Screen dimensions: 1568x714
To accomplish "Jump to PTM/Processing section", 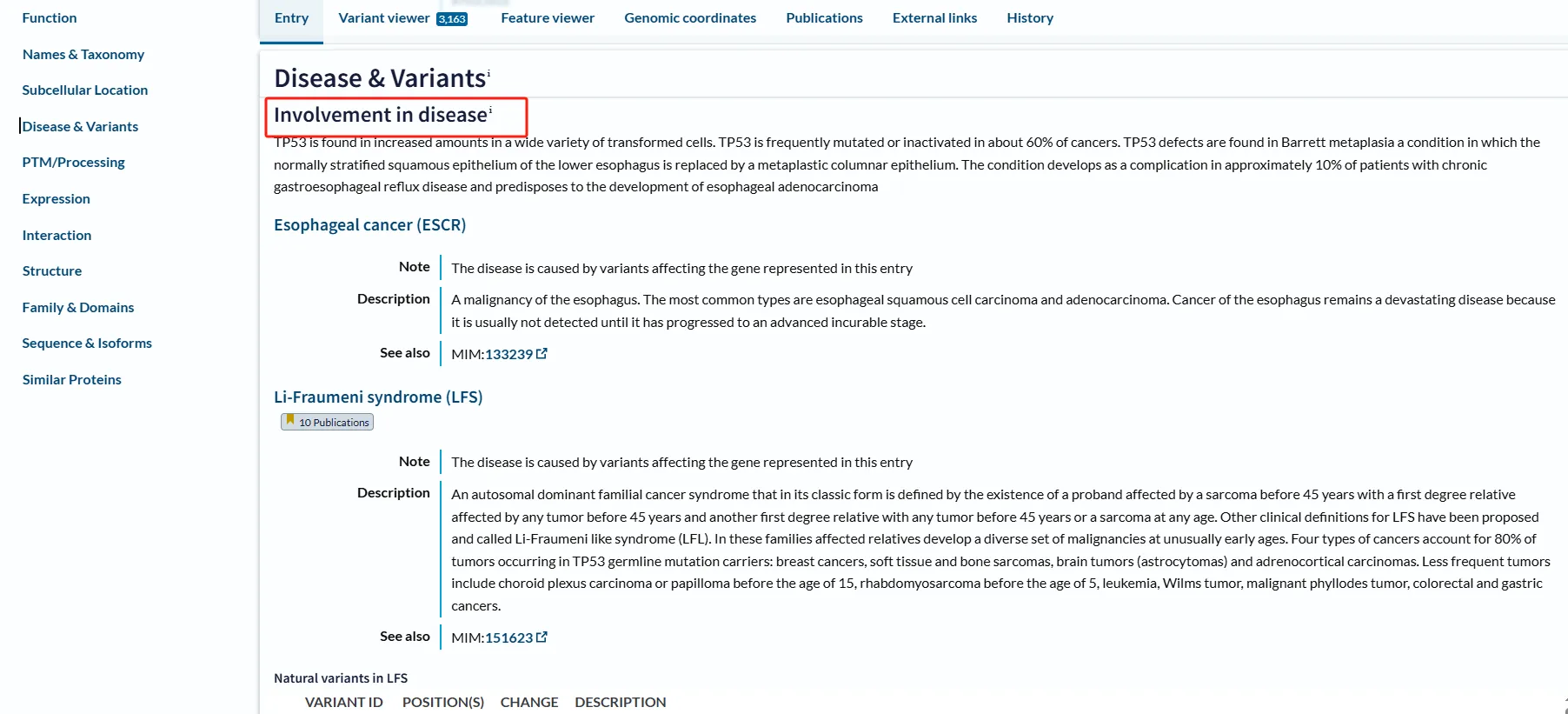I will tap(74, 163).
